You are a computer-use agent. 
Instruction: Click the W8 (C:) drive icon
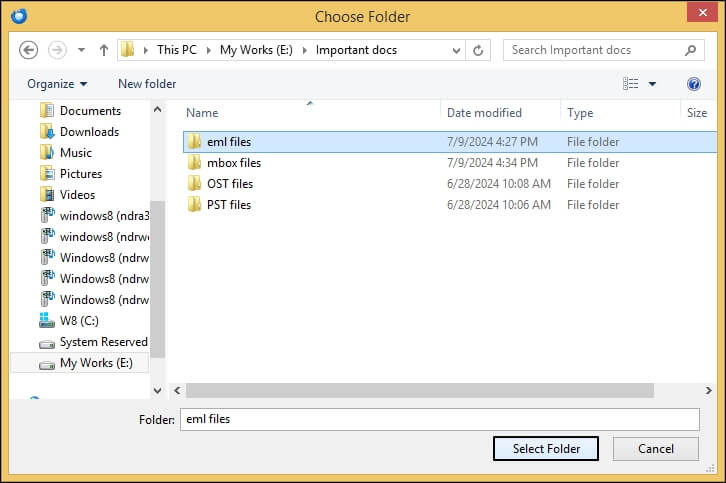[47, 320]
